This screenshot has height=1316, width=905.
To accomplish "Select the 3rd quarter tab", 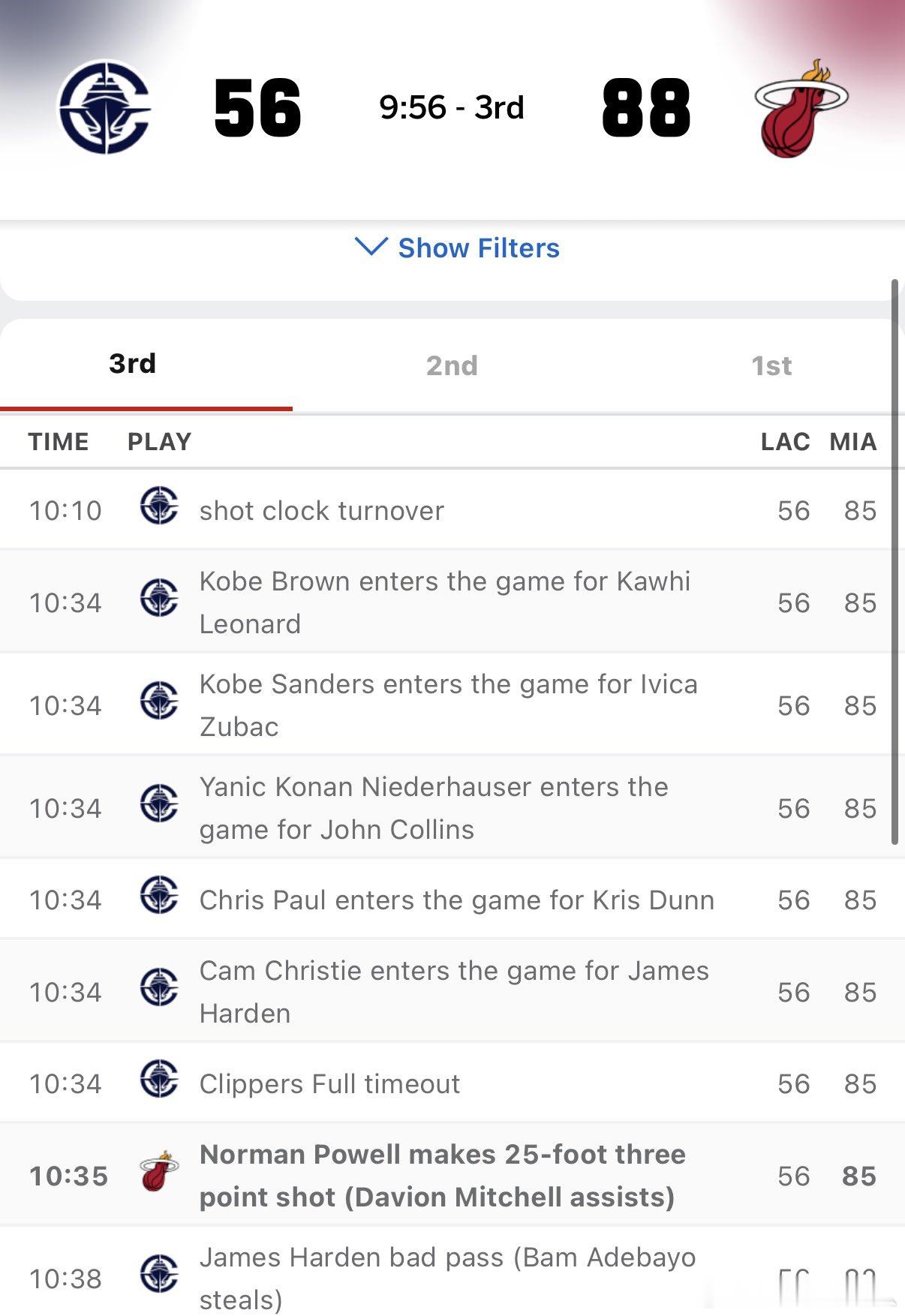I will (133, 364).
